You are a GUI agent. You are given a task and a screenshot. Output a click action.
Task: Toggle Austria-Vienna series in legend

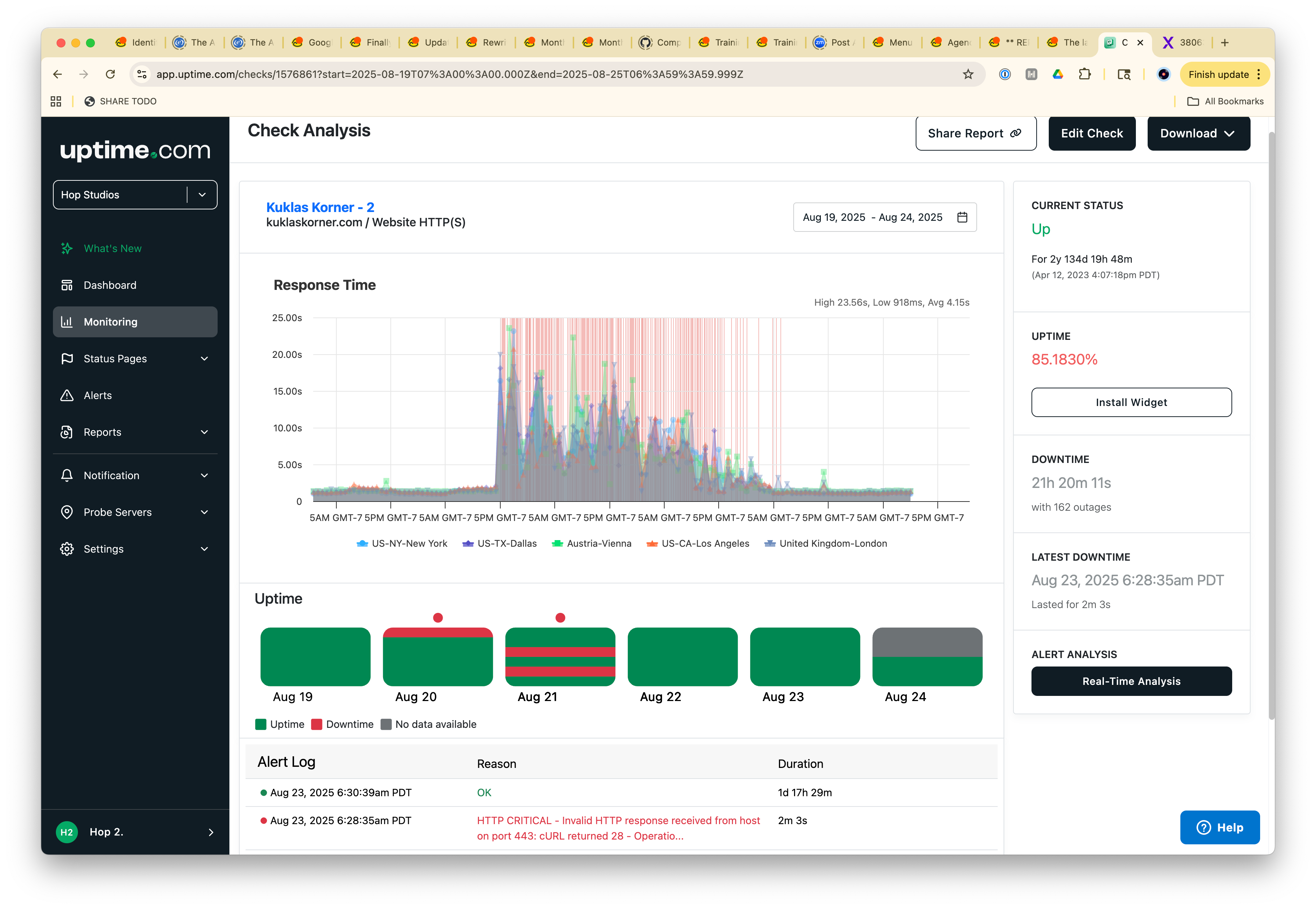(x=591, y=543)
